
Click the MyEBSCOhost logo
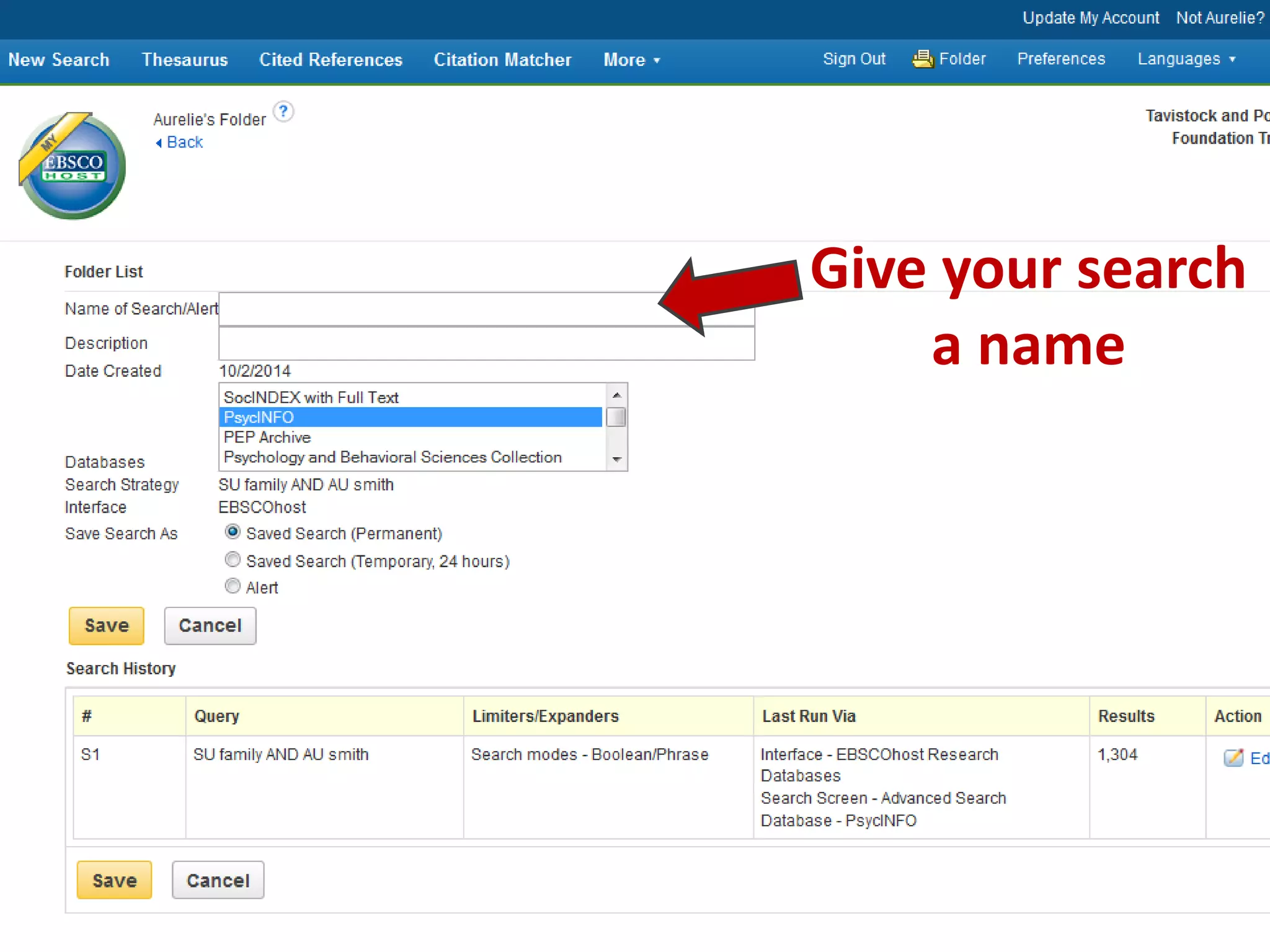point(73,166)
